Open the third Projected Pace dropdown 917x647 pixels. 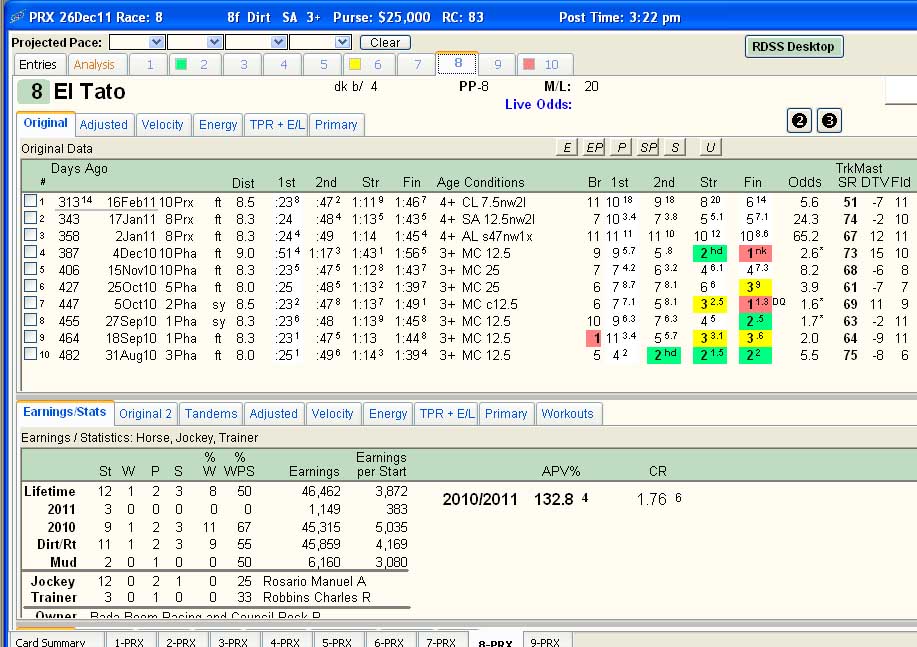click(256, 42)
